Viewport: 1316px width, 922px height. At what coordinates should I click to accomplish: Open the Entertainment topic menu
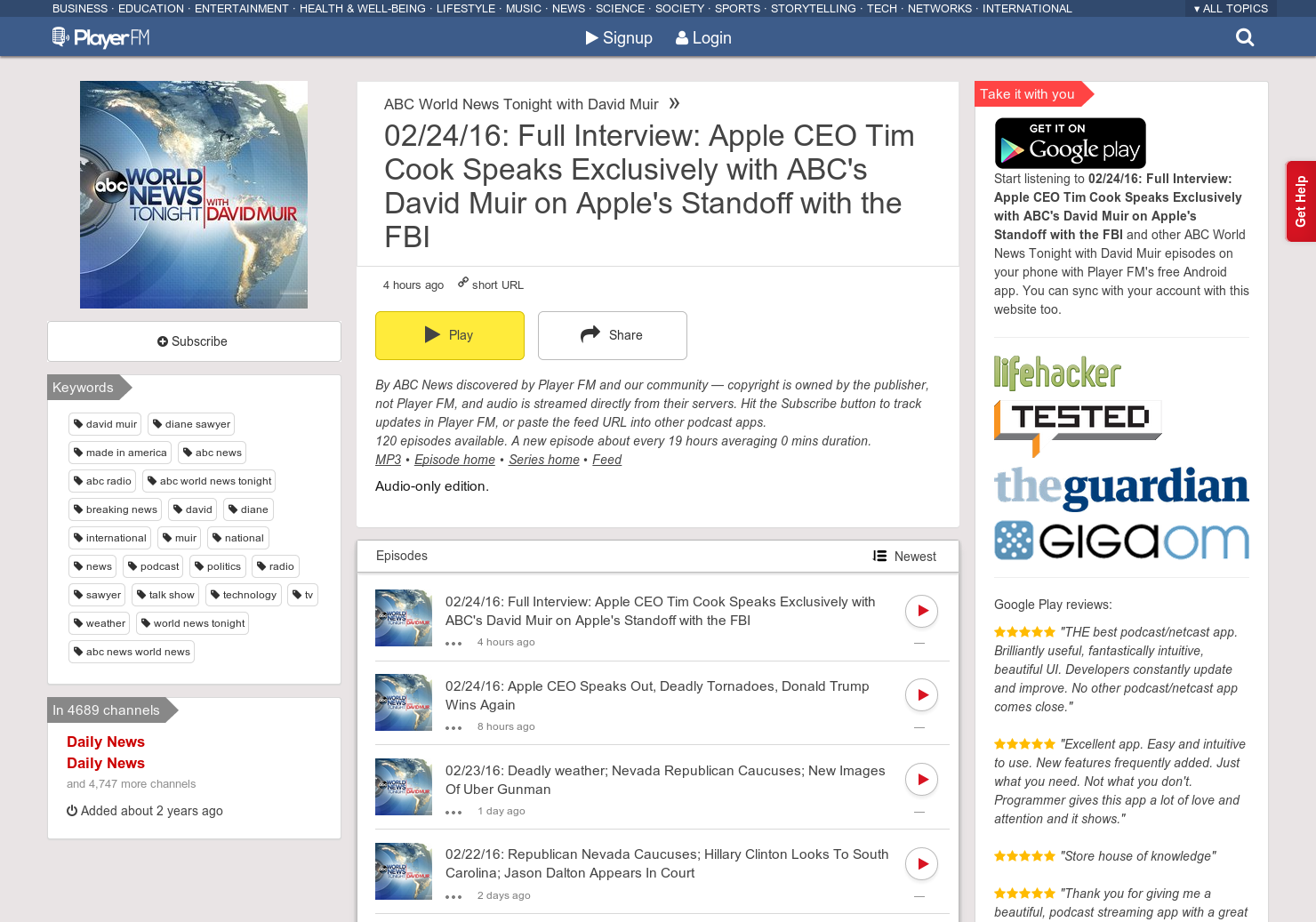pos(242,9)
